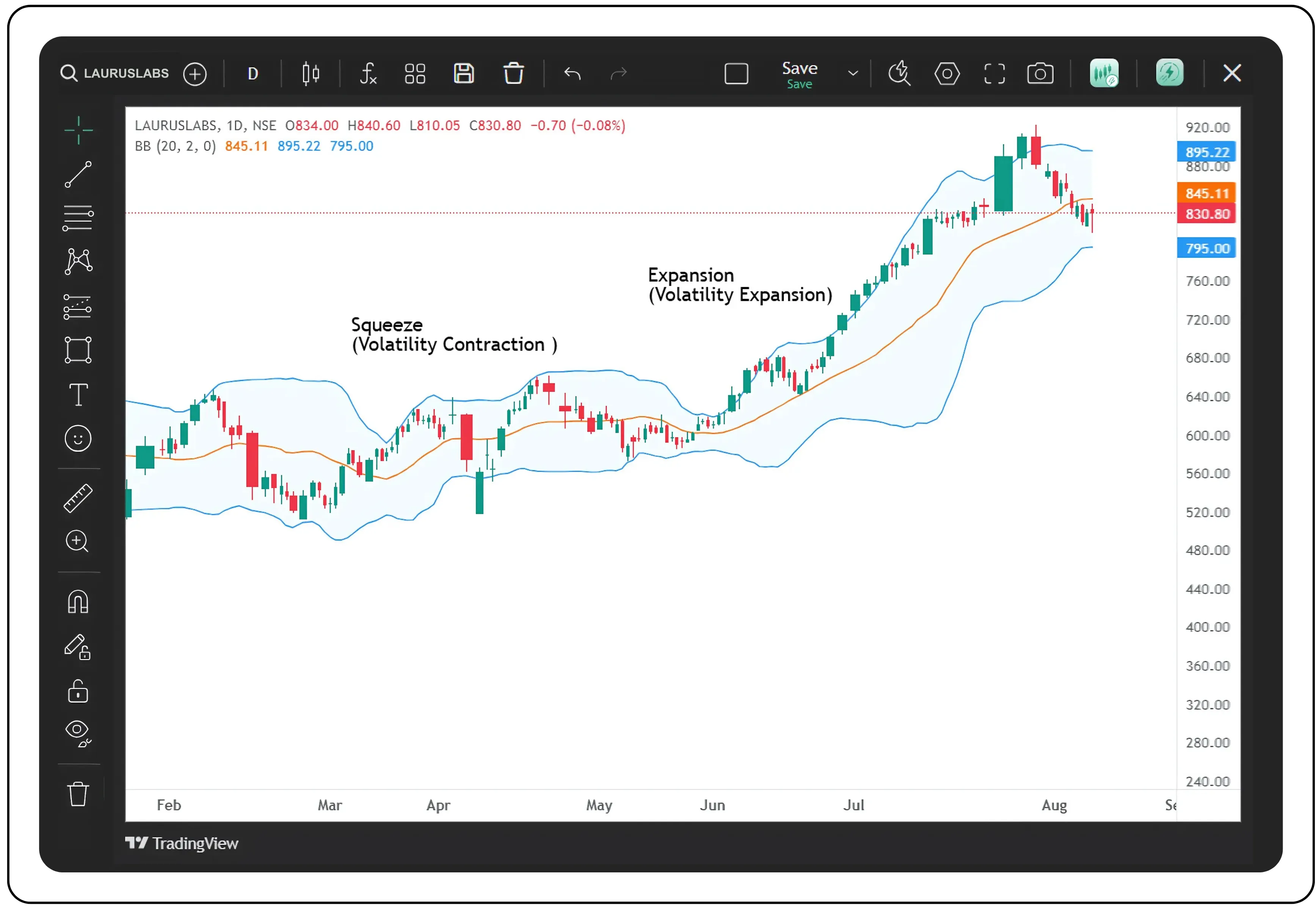Viewport: 1316px width, 908px height.
Task: Enter fullscreen mode
Action: pyautogui.click(x=994, y=74)
